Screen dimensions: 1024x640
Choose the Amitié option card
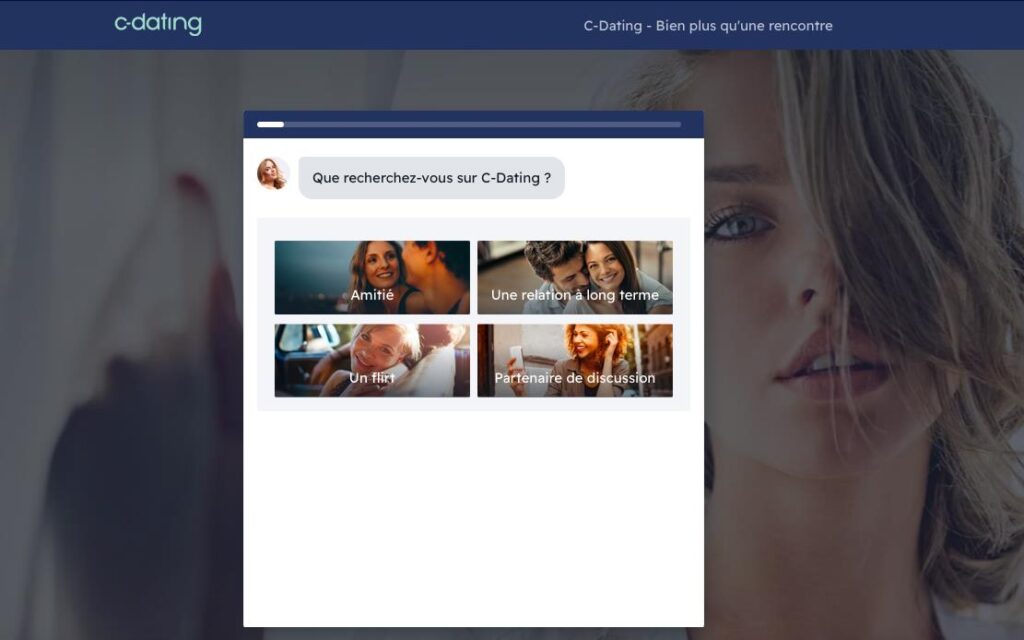point(372,278)
